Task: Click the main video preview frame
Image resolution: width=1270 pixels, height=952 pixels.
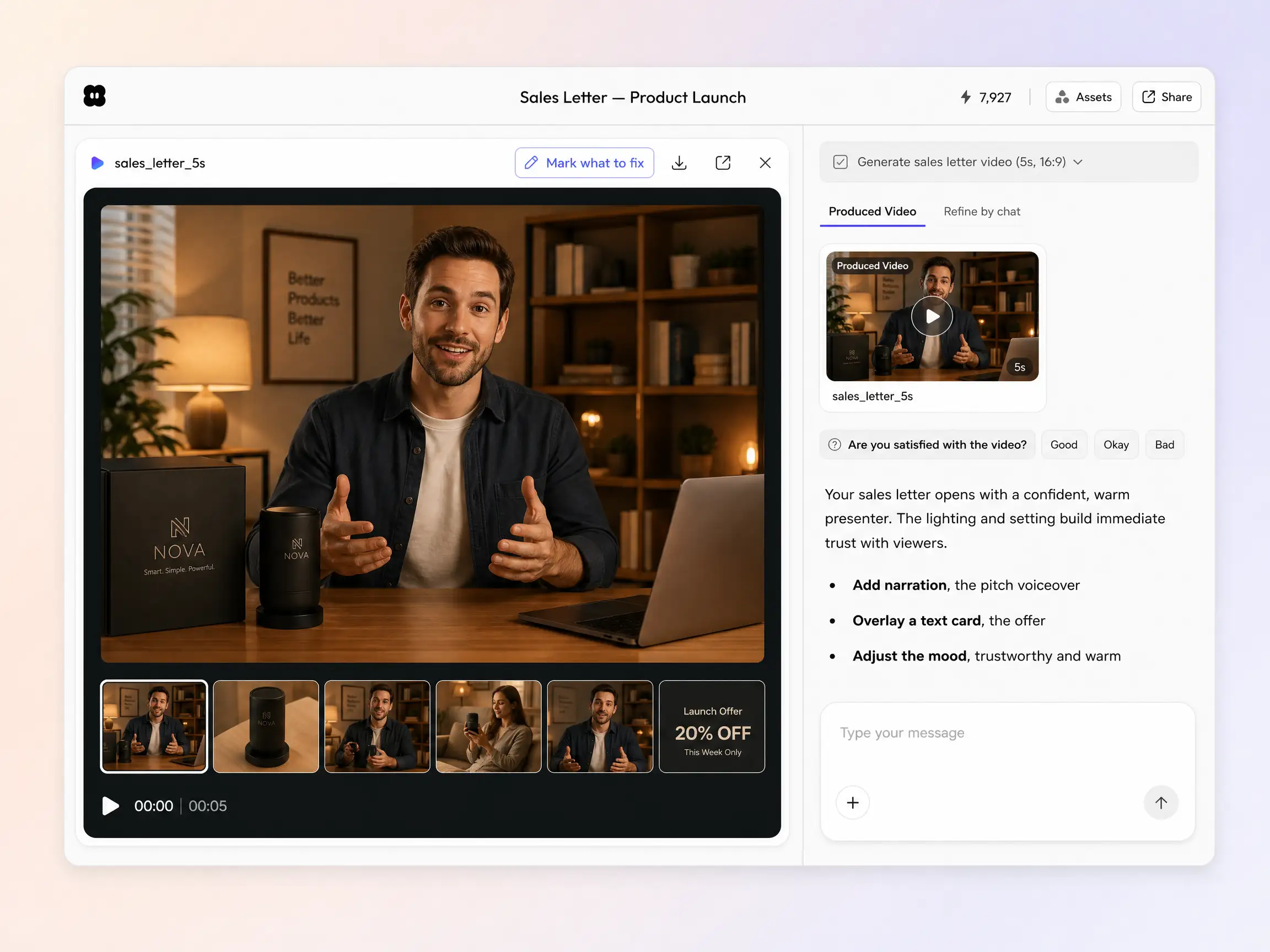Action: click(x=432, y=434)
